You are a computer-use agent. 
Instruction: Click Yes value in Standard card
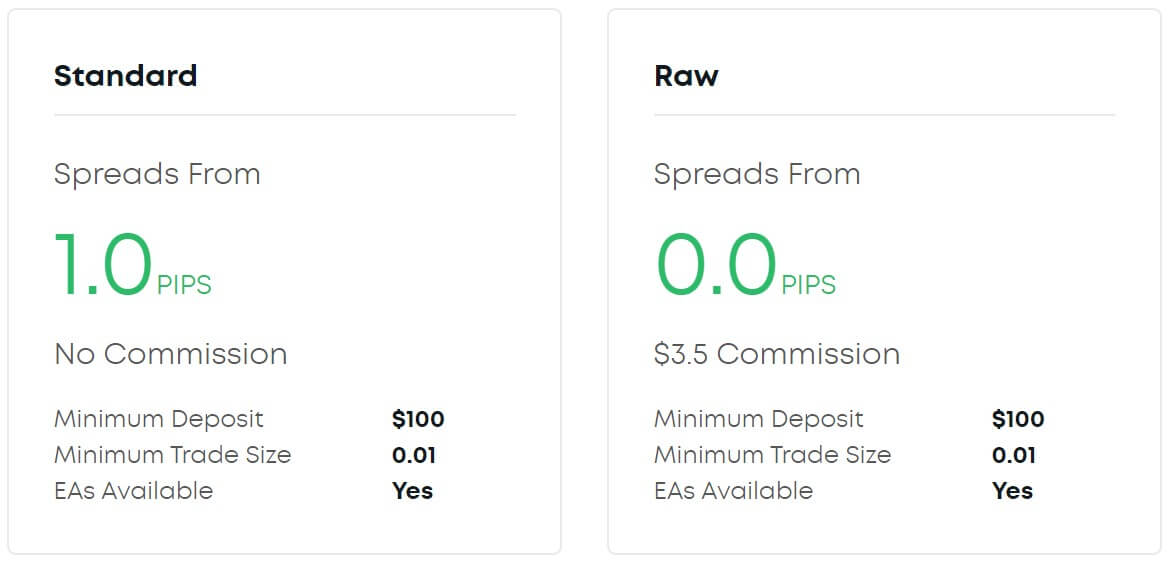pyautogui.click(x=413, y=490)
